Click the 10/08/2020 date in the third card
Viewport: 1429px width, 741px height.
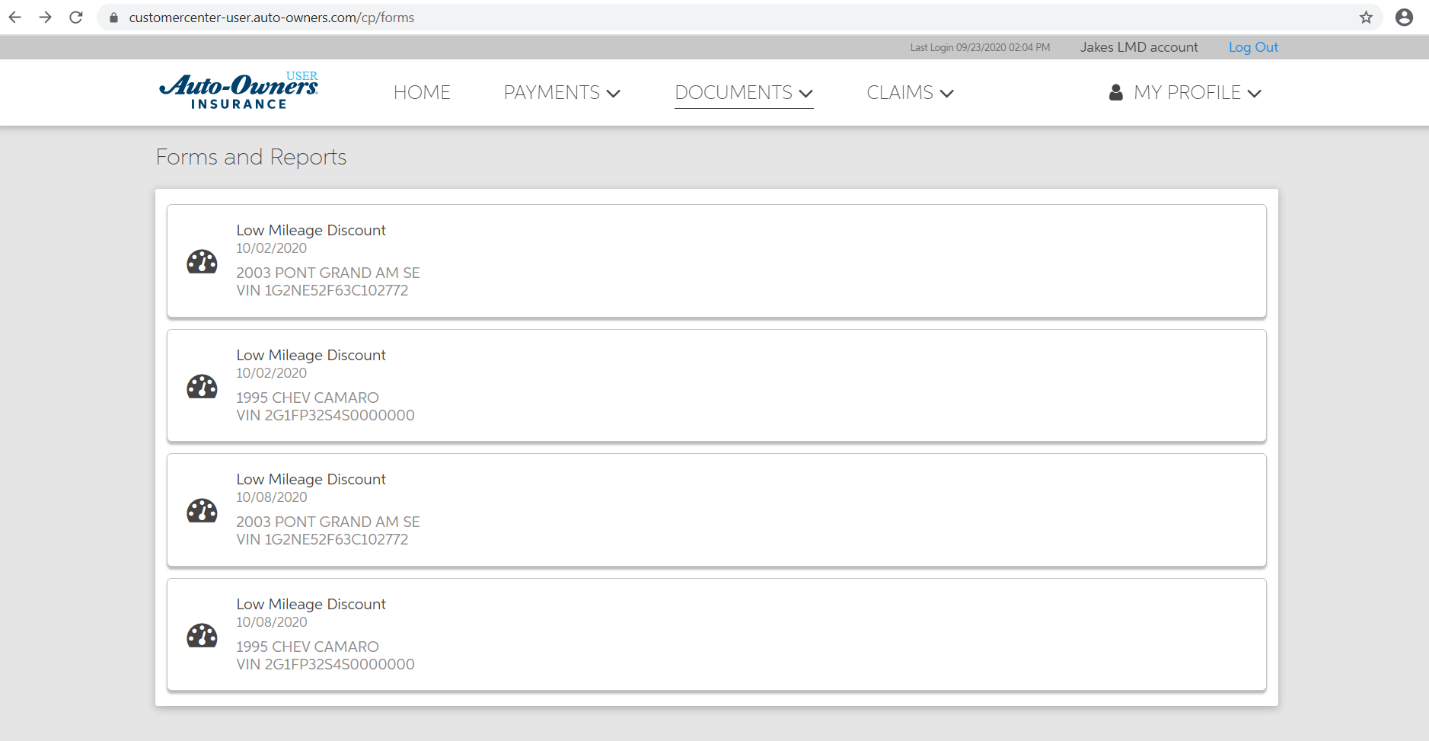click(271, 497)
